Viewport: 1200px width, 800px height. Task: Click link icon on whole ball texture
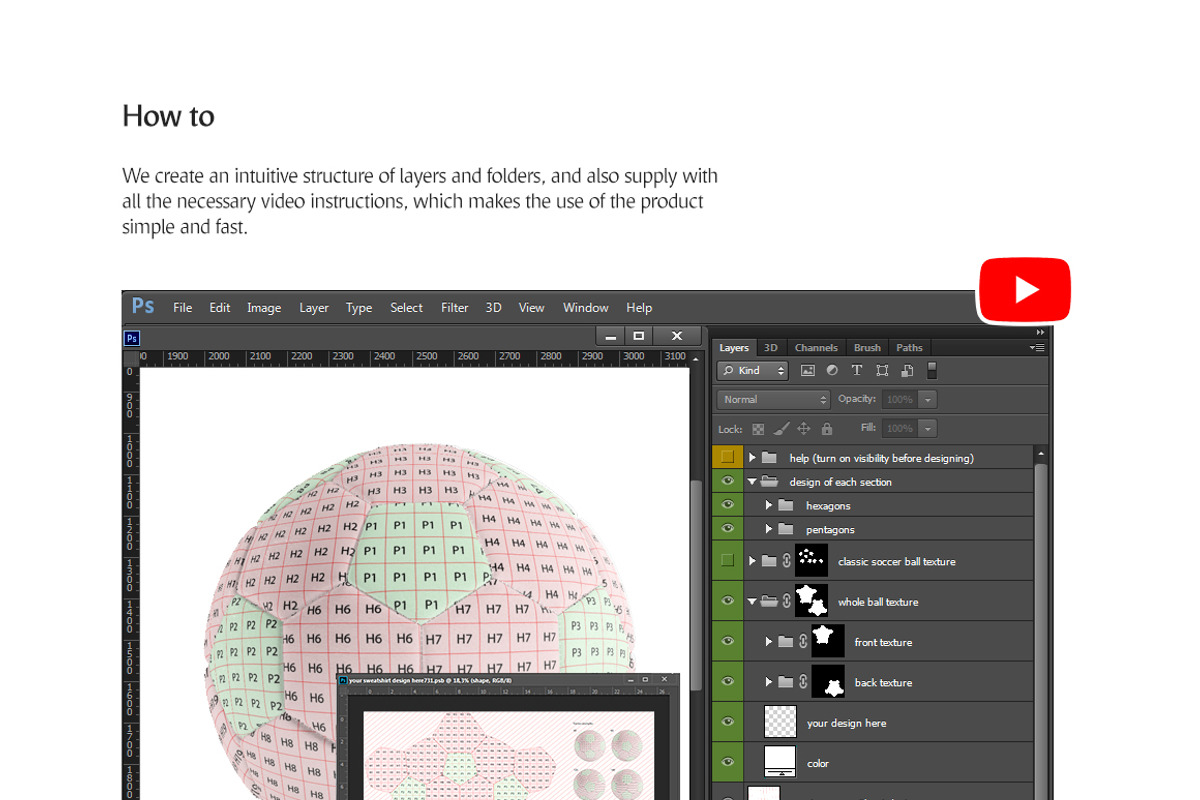[x=787, y=601]
